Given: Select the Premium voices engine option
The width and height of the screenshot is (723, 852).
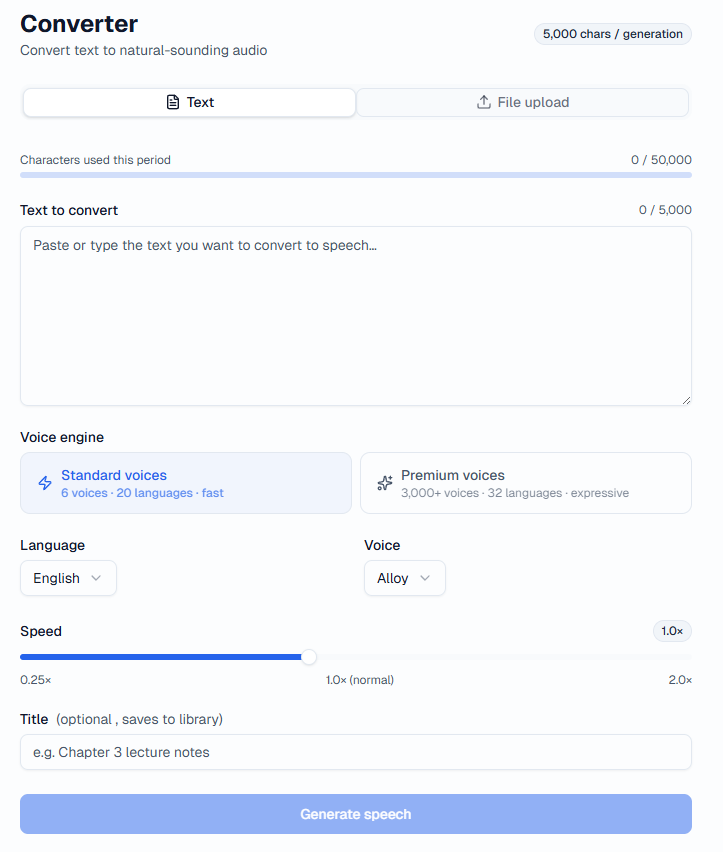Looking at the screenshot, I should 526,483.
